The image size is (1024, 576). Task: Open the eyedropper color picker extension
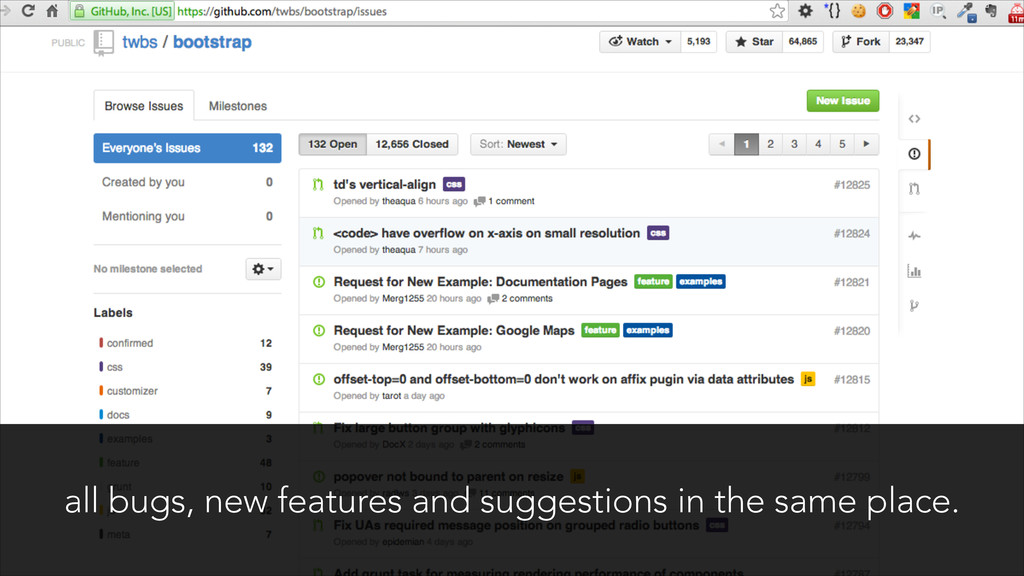click(x=965, y=11)
